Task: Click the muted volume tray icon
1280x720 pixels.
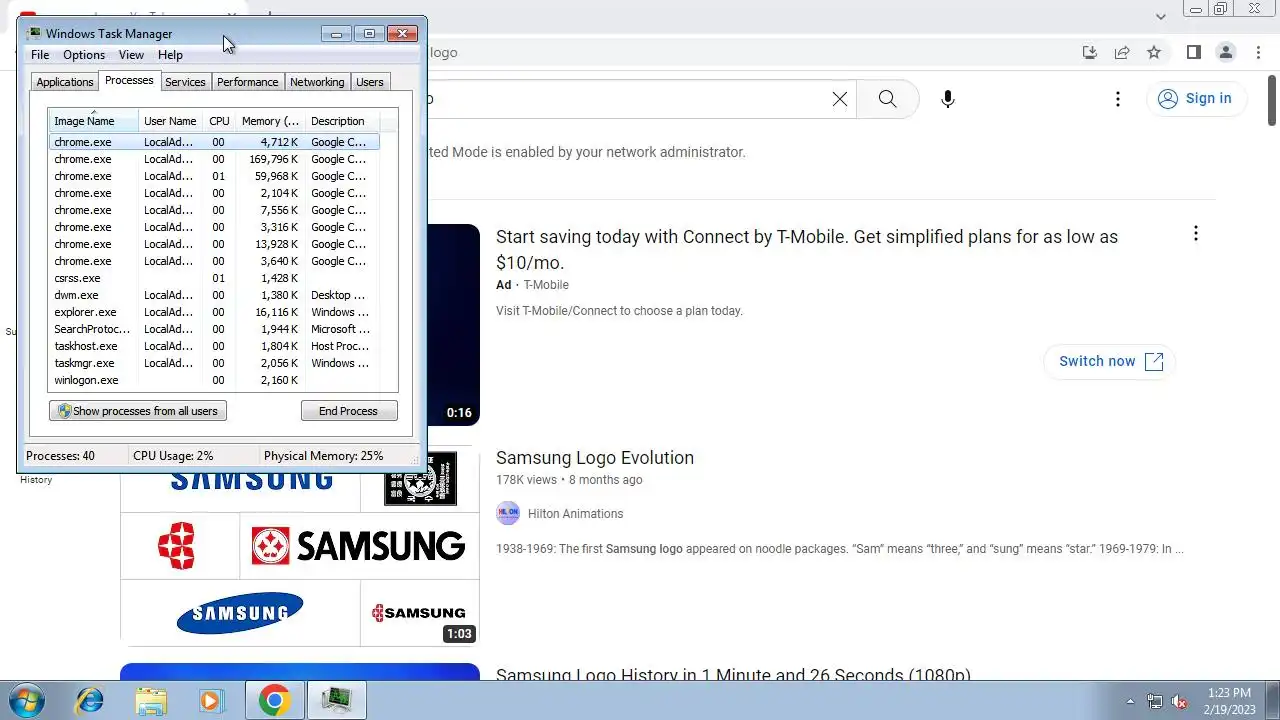Action: 1179,701
